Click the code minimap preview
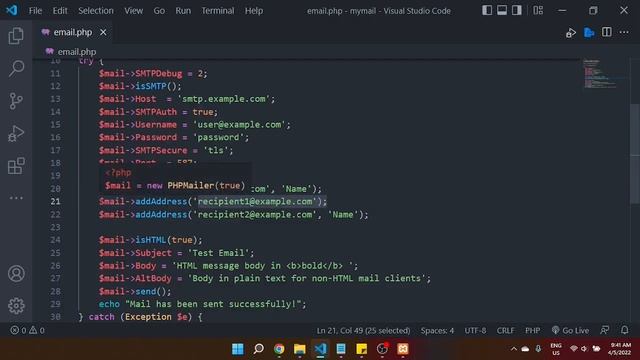 click(600, 74)
